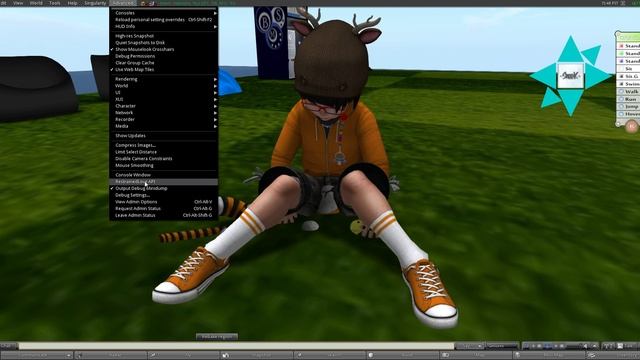Enable Limit Select Distance
This screenshot has height=360, width=640.
pyautogui.click(x=163, y=152)
